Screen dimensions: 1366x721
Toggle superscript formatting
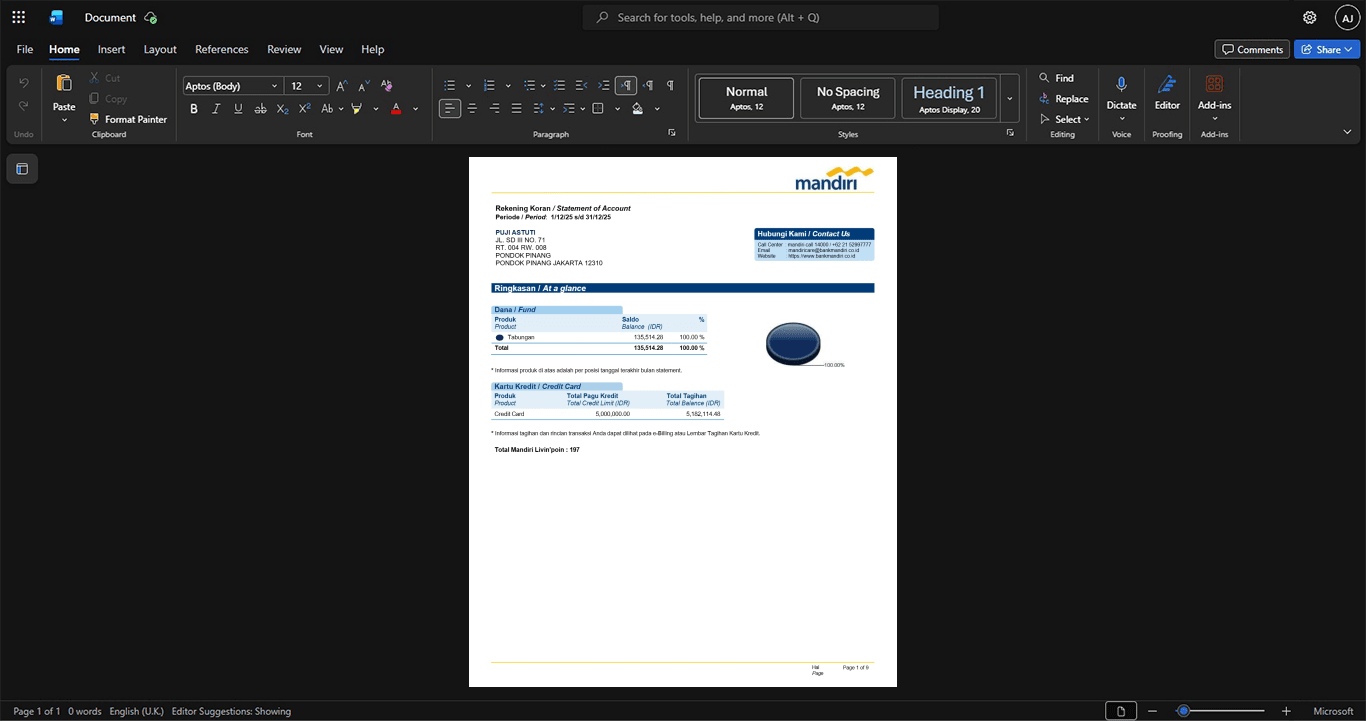coord(304,108)
